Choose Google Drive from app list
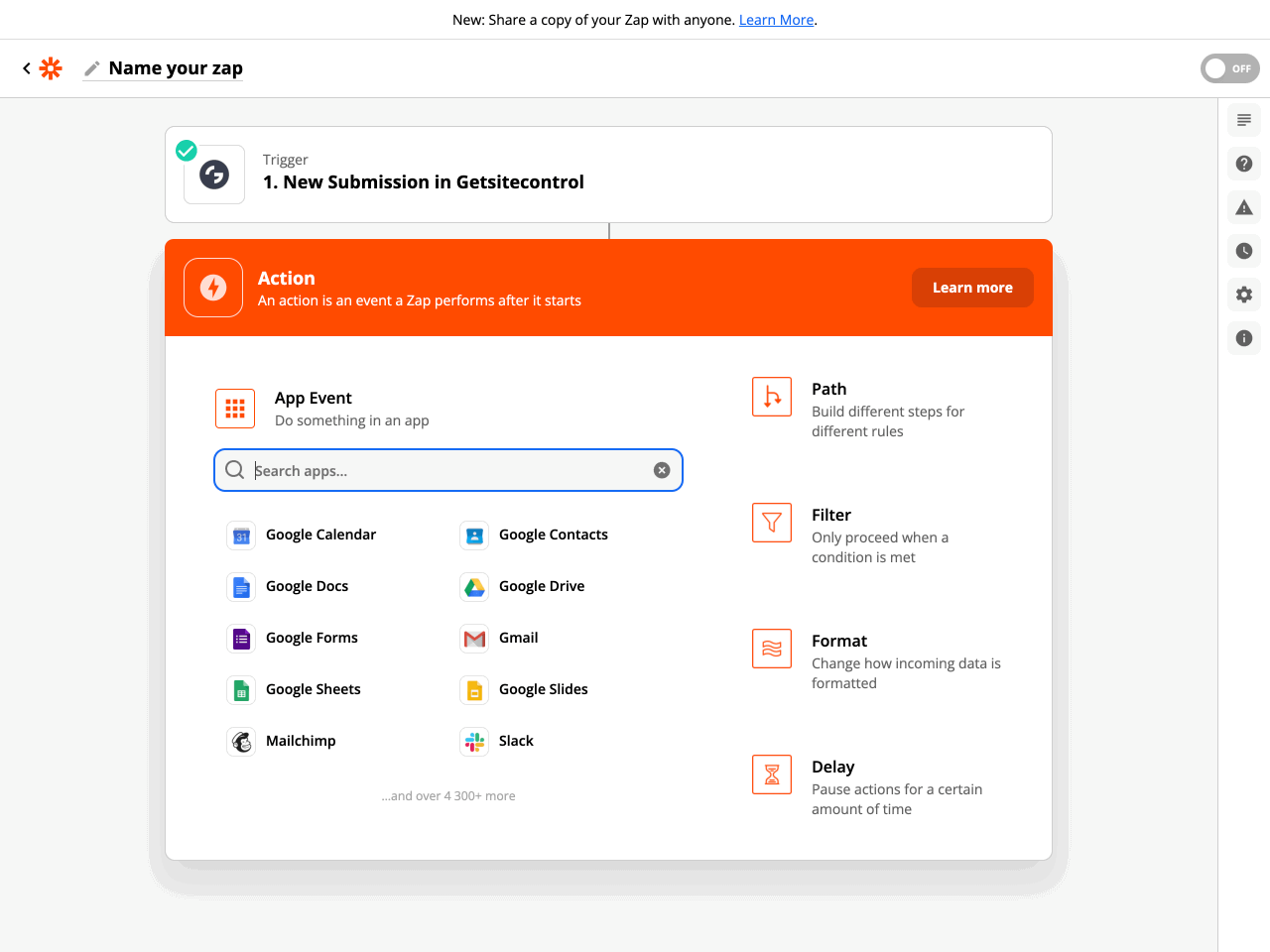1270x952 pixels. pyautogui.click(x=541, y=586)
